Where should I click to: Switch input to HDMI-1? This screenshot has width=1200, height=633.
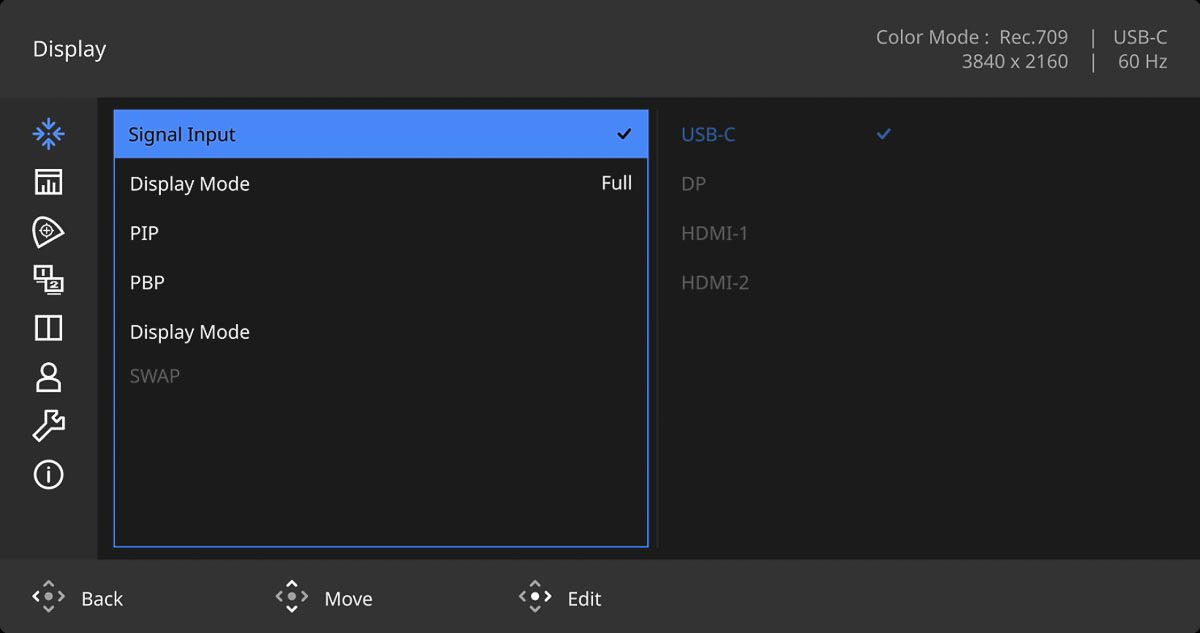714,233
